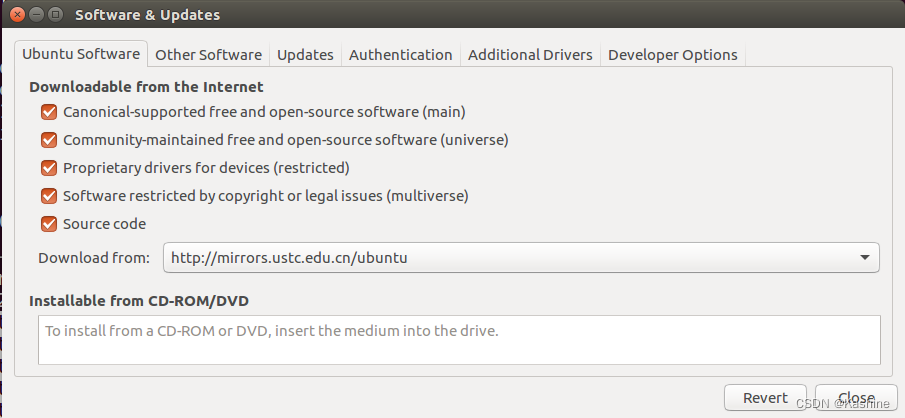Screen dimensions: 905x418
Task: Close window using the red title bar button
Action: point(17,15)
